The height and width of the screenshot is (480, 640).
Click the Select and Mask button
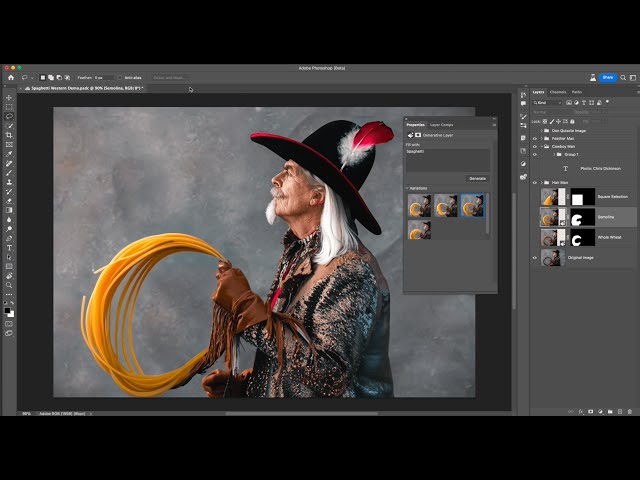point(169,78)
